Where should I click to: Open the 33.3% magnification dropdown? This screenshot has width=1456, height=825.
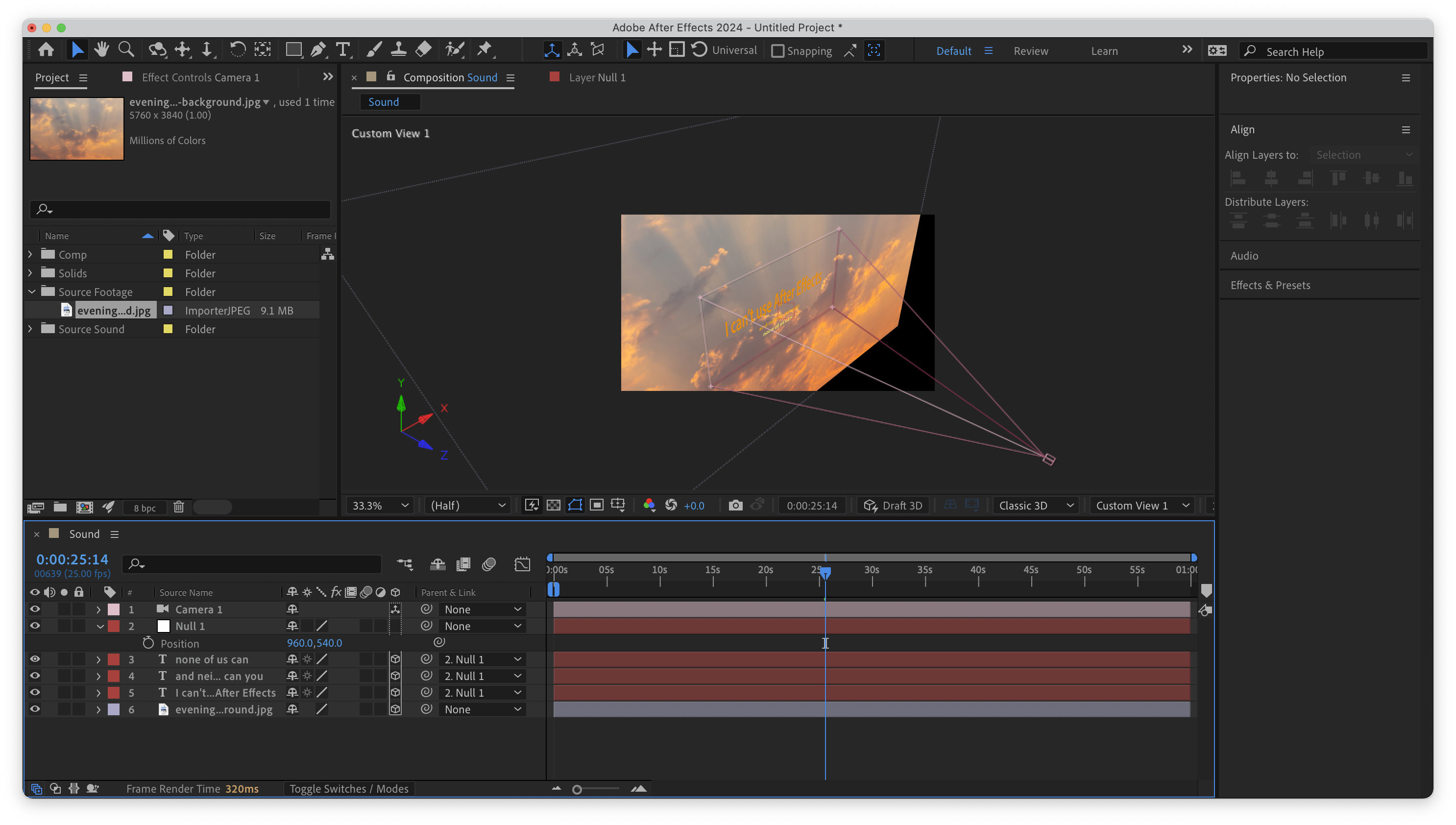pos(380,506)
